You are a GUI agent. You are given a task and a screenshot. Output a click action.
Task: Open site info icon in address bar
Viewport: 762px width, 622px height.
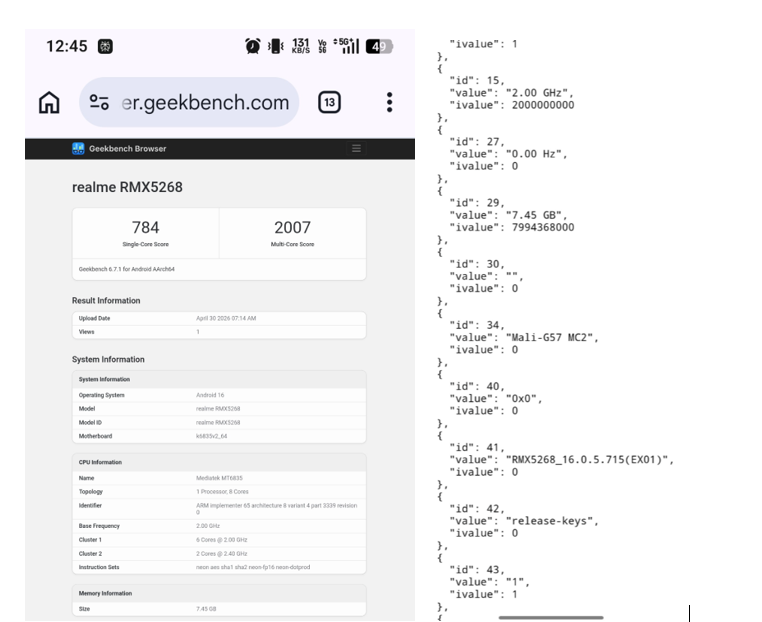[x=99, y=103]
